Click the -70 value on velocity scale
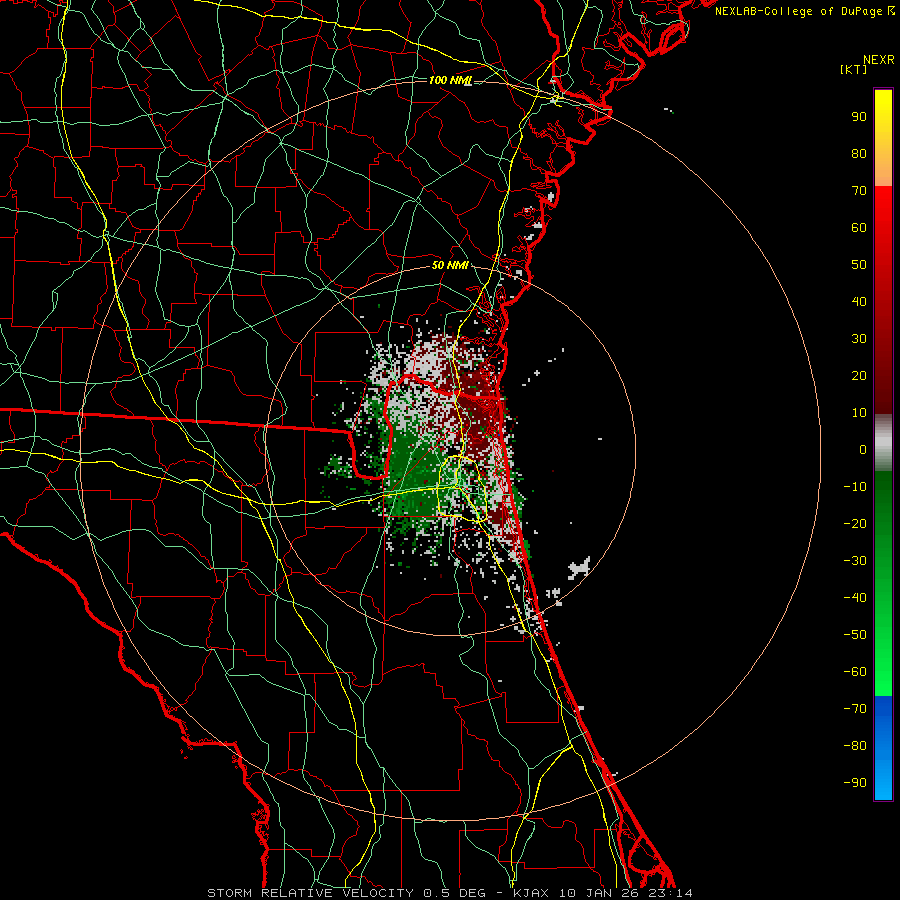The height and width of the screenshot is (900, 900). (x=855, y=709)
